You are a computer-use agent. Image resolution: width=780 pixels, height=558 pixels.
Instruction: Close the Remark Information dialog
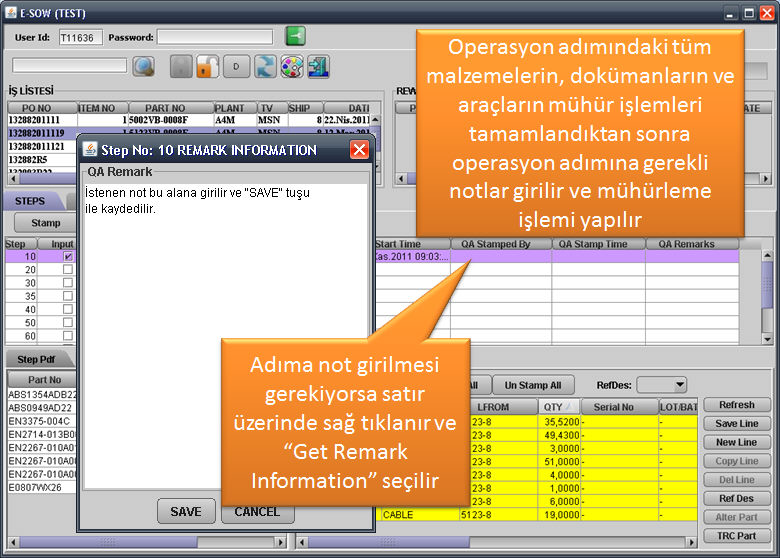[359, 149]
